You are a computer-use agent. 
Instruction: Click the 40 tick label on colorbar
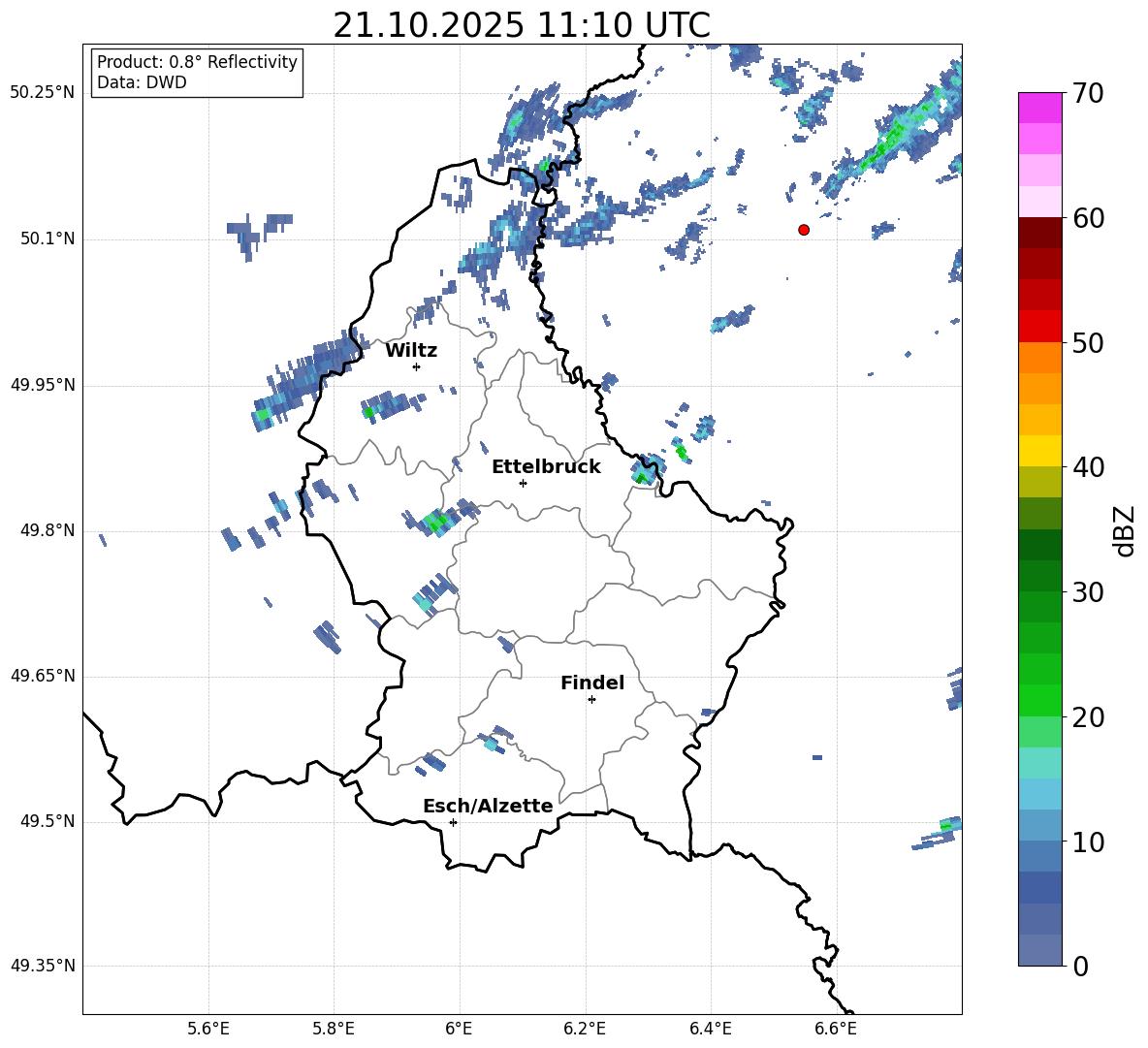[1088, 467]
